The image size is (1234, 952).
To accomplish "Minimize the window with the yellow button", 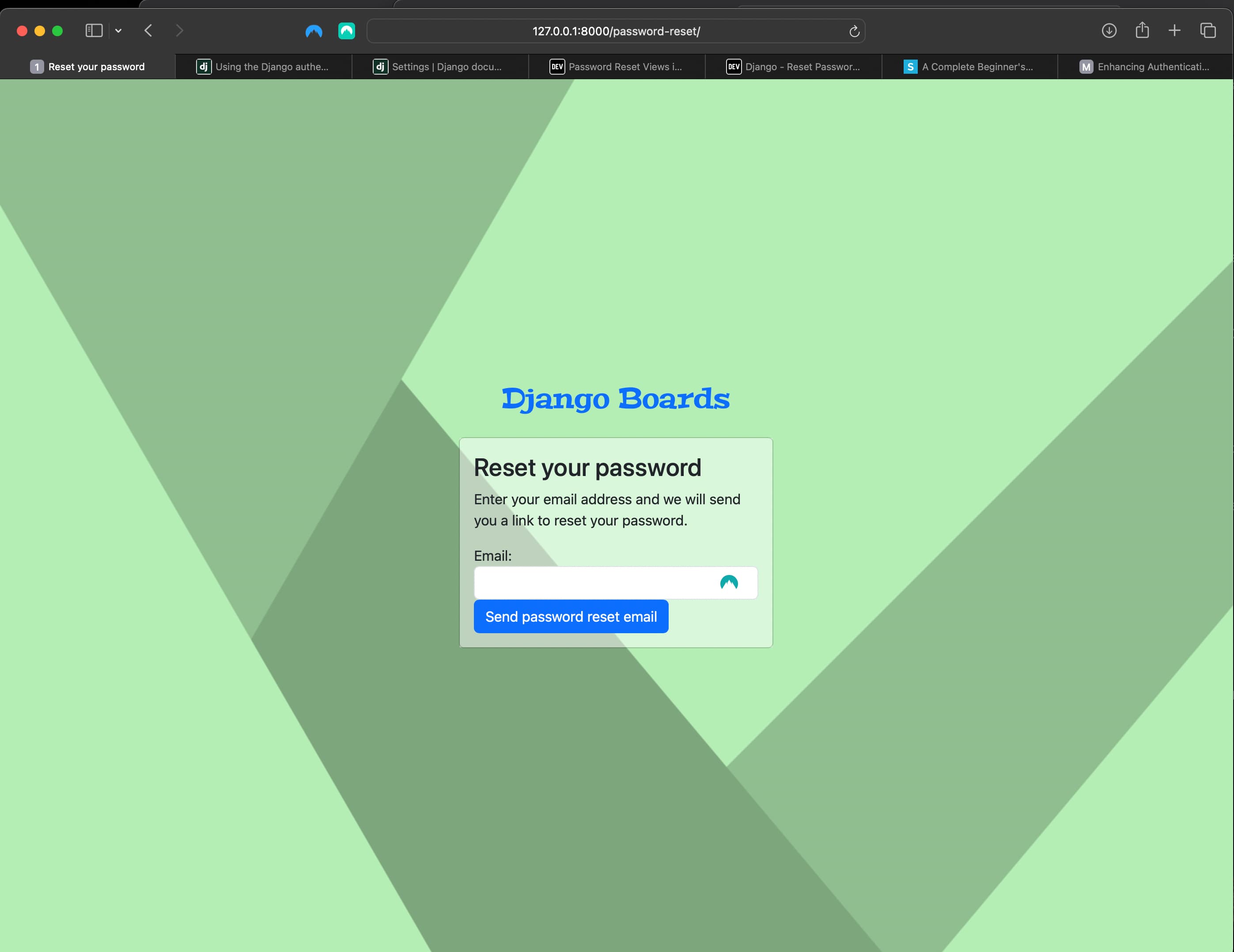I will (40, 31).
